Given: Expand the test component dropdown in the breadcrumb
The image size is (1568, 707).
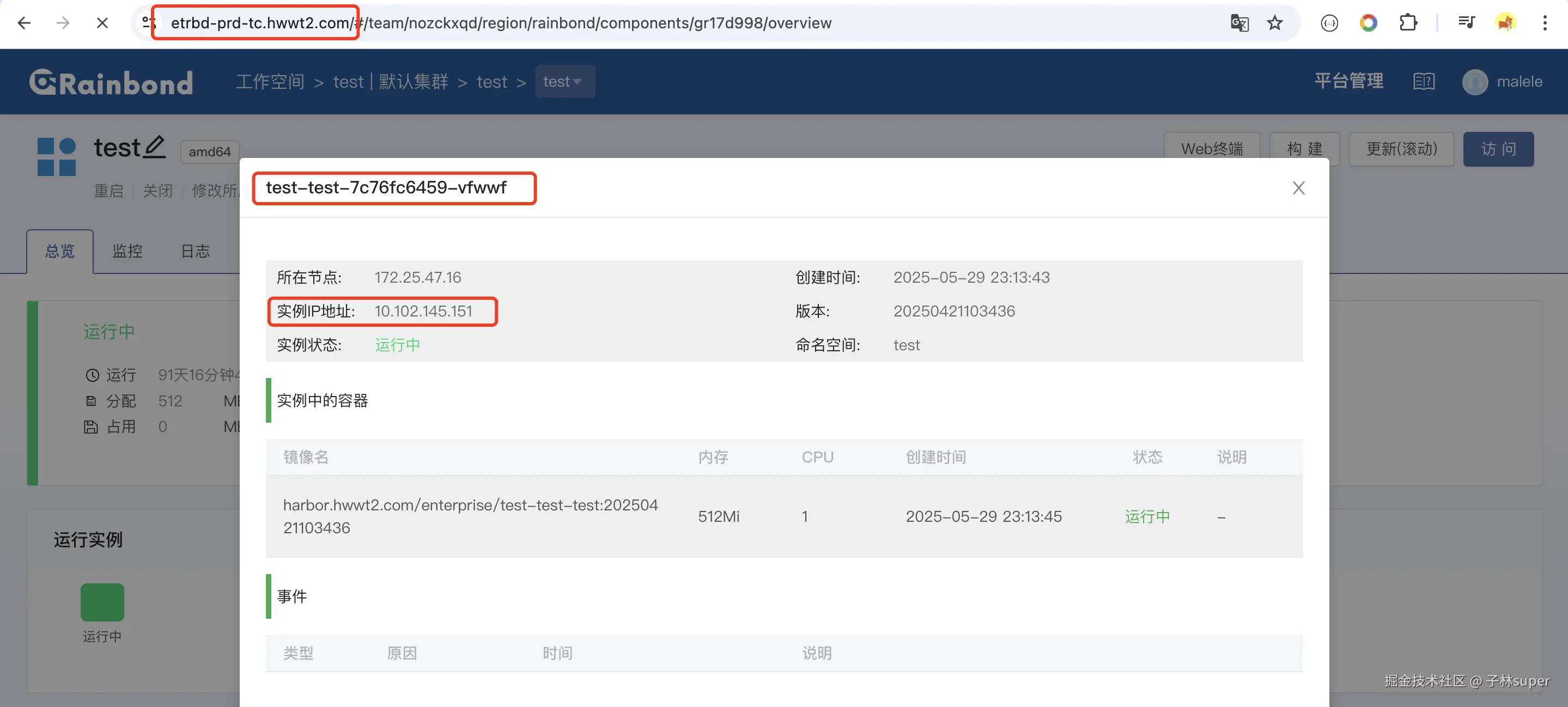Looking at the screenshot, I should (x=564, y=82).
